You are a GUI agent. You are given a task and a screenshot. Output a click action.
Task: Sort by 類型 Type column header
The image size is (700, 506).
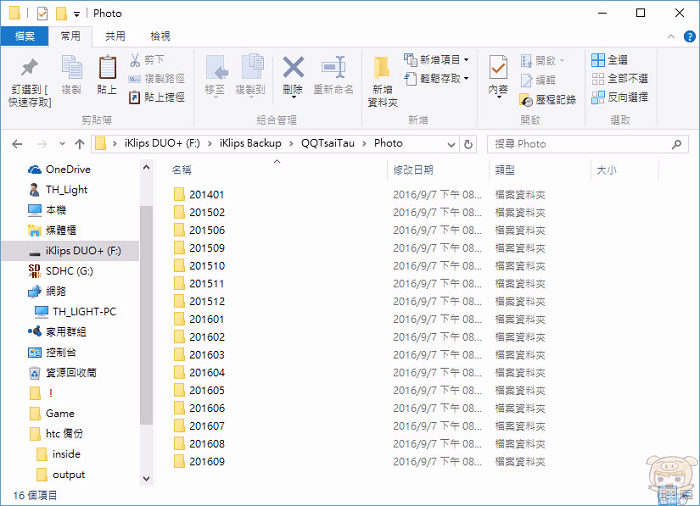505,170
